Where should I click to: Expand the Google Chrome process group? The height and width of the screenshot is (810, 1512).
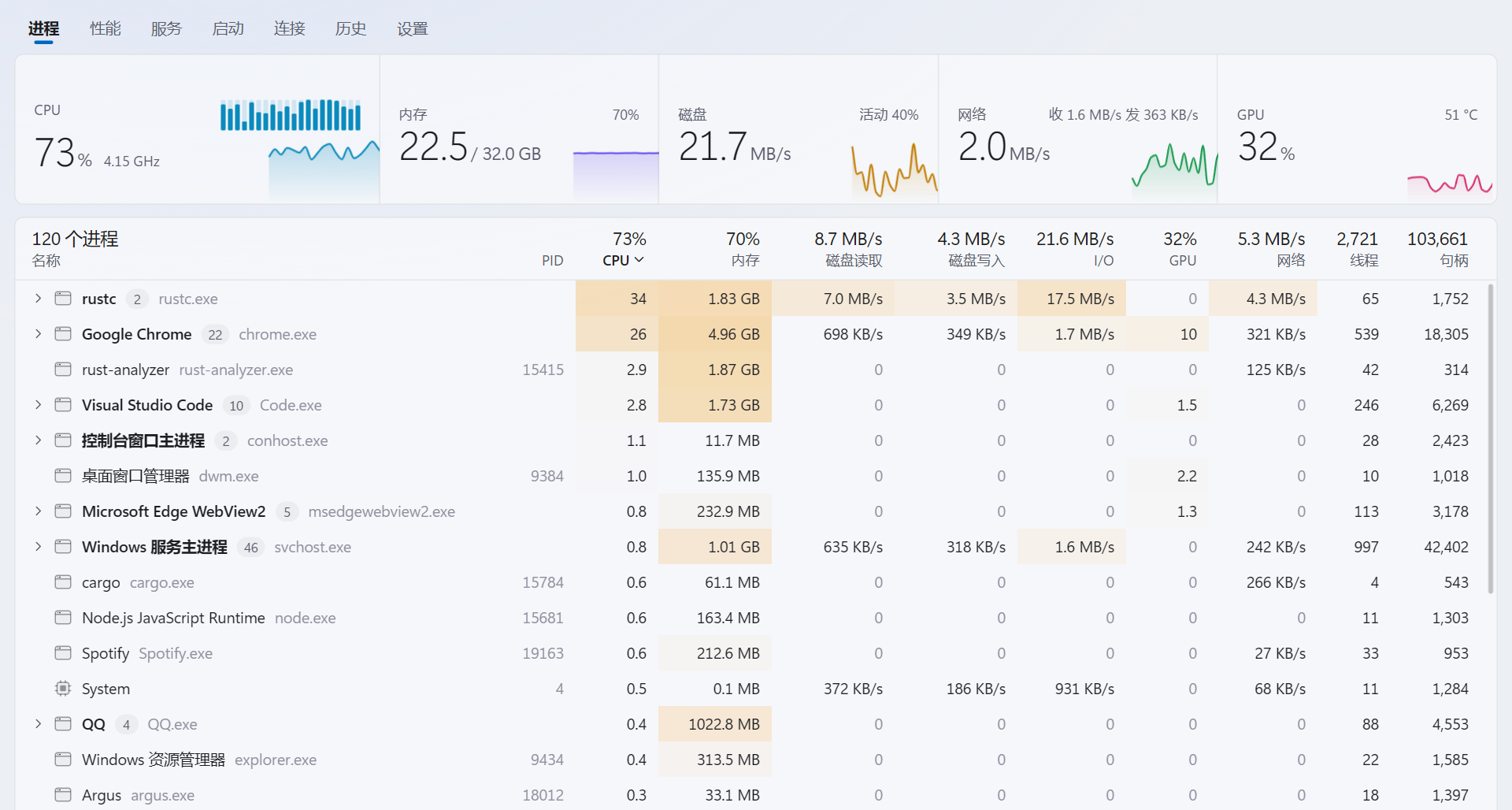point(38,334)
